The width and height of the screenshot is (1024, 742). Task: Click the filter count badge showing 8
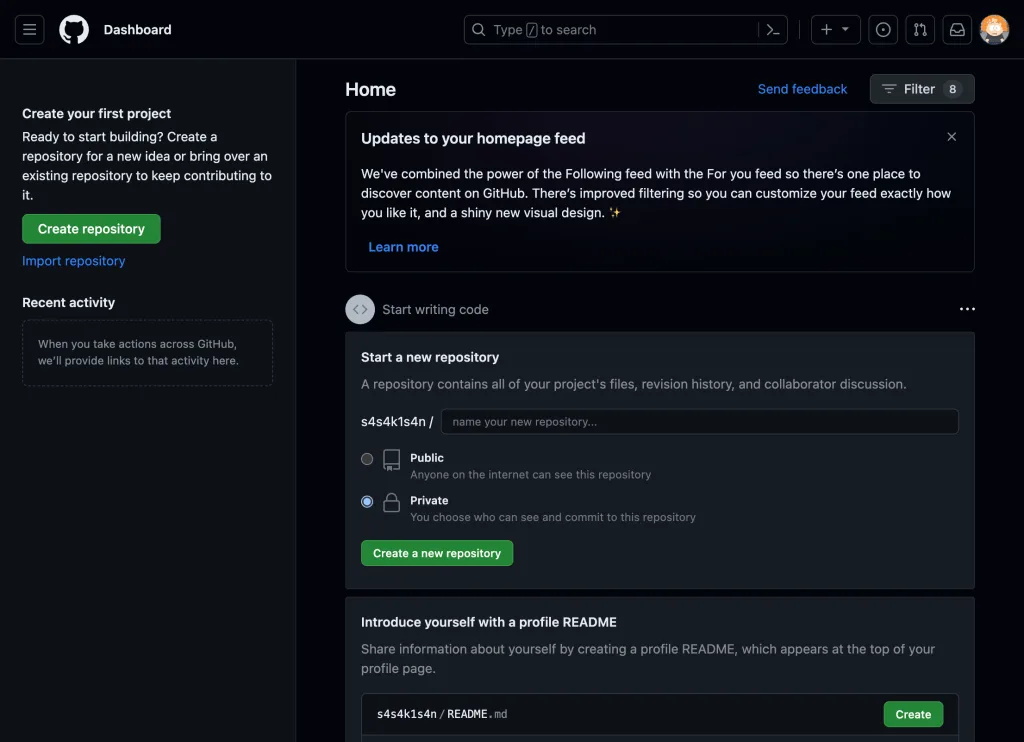coord(952,89)
